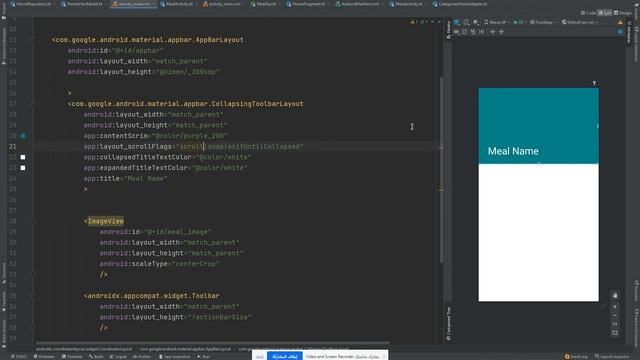Set preview zoom to 1:1
This screenshot has width=640, height=360.
615,324
